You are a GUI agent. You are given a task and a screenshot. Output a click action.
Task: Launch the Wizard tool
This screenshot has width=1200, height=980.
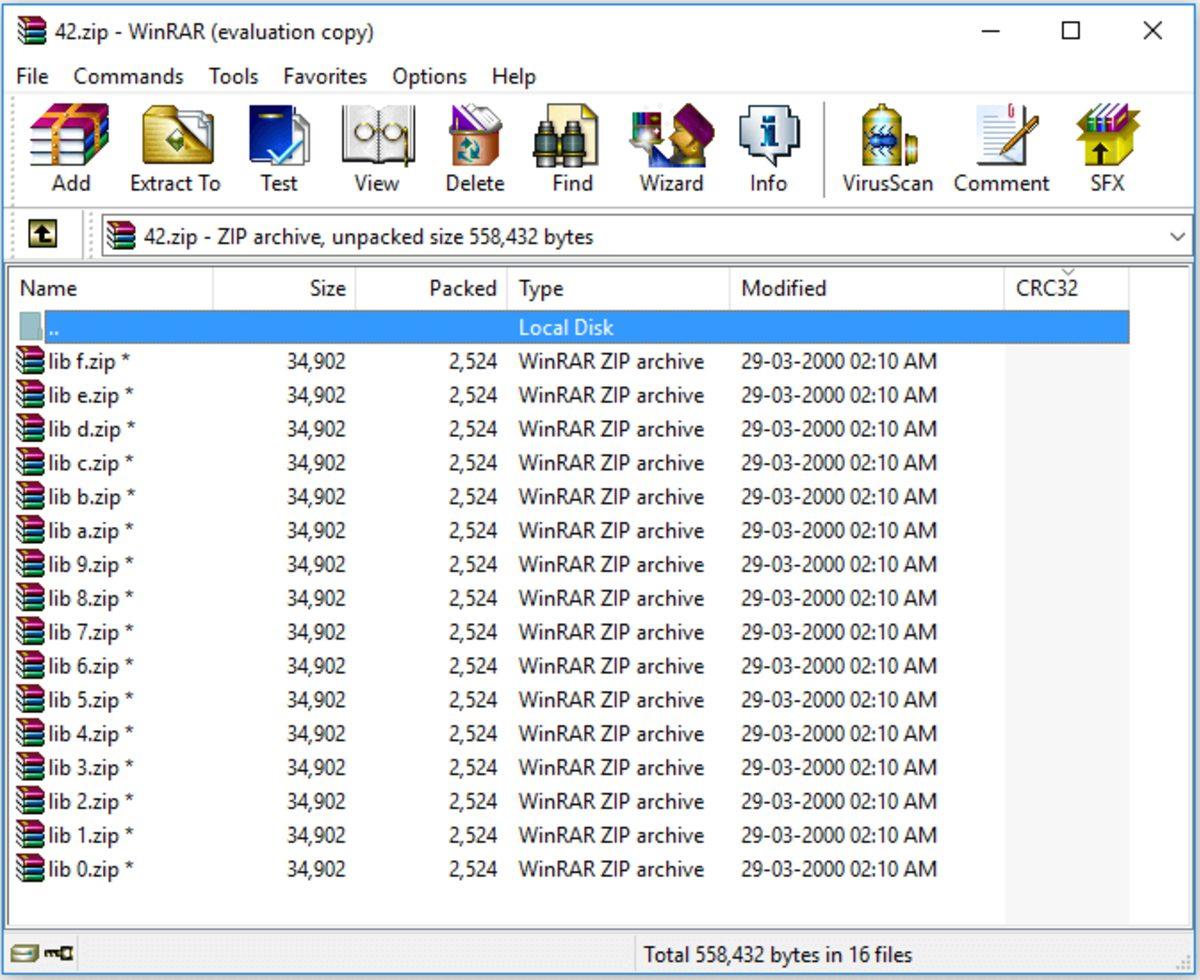coord(671,148)
